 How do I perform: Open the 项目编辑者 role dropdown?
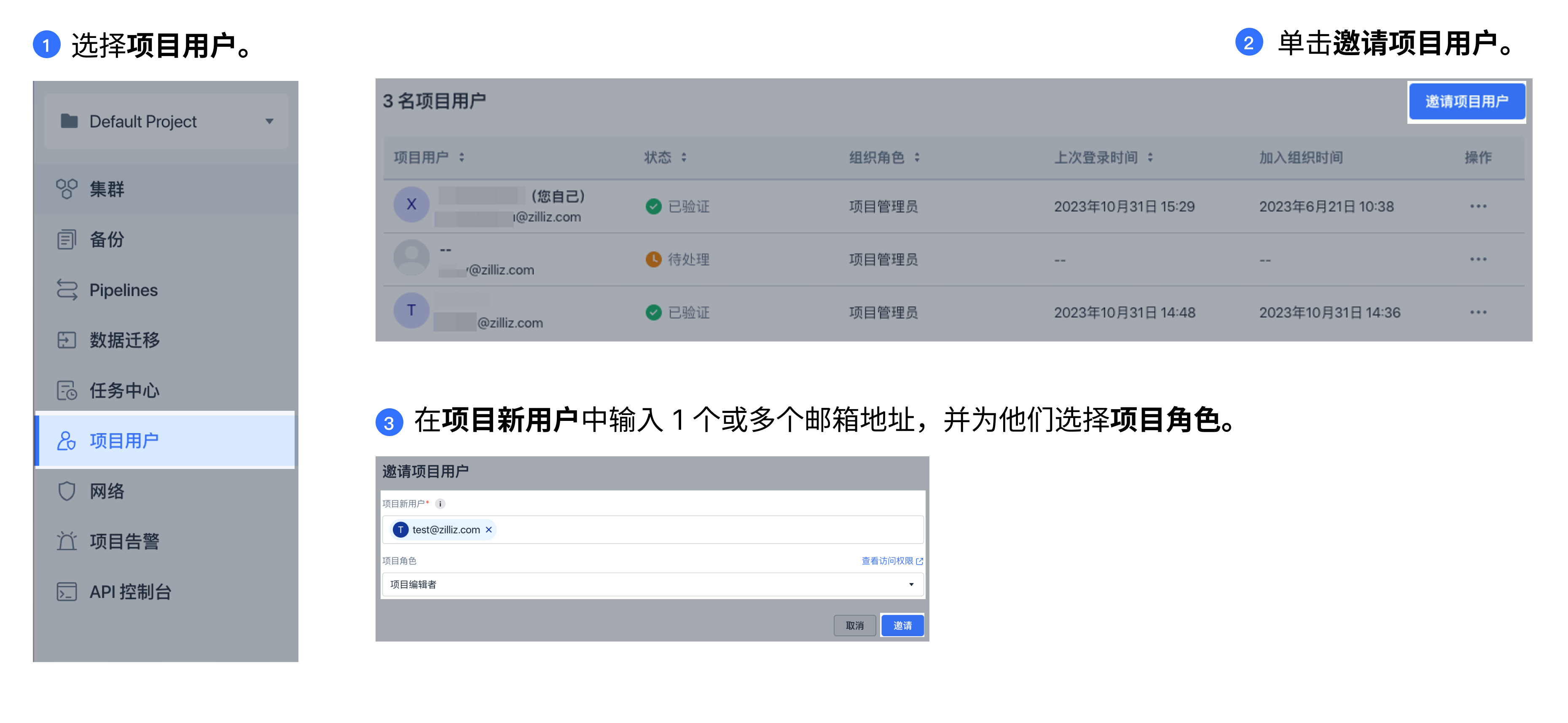click(x=652, y=585)
